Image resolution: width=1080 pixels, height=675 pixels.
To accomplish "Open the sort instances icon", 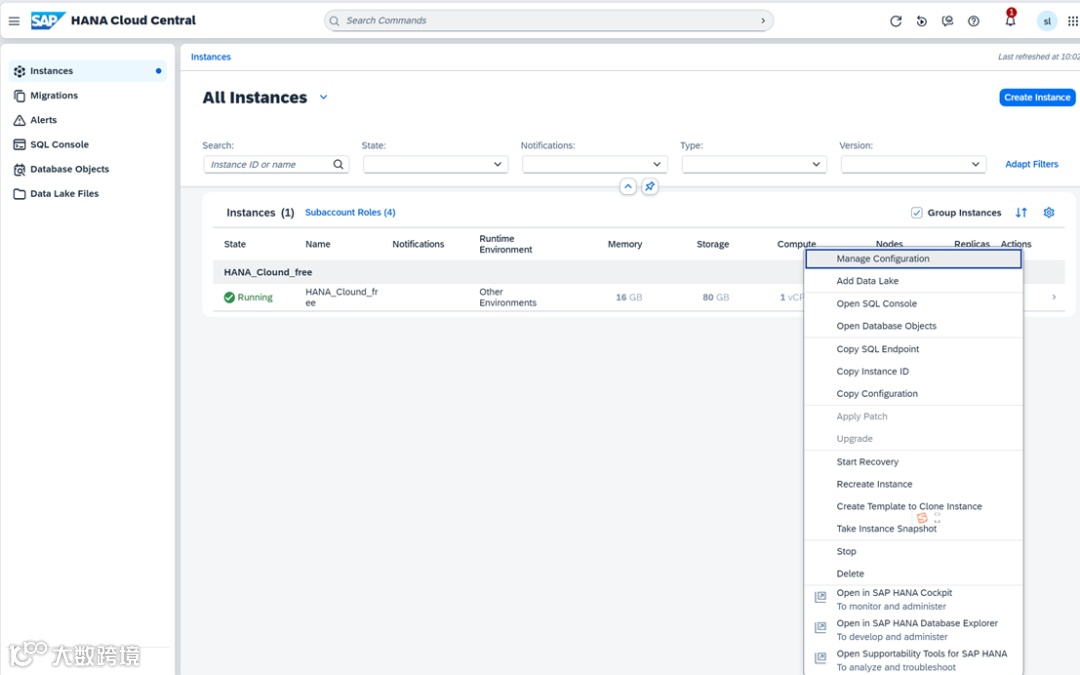I will coord(1021,212).
